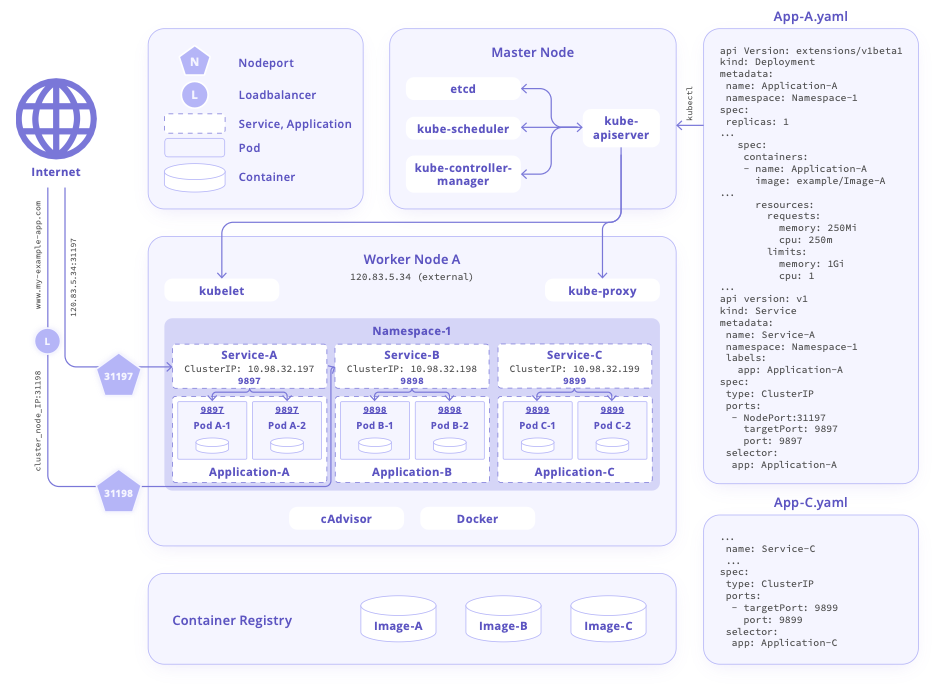The width and height of the screenshot is (946, 696).
Task: Click the container cylinder in Pod B-1
Action: (x=375, y=446)
